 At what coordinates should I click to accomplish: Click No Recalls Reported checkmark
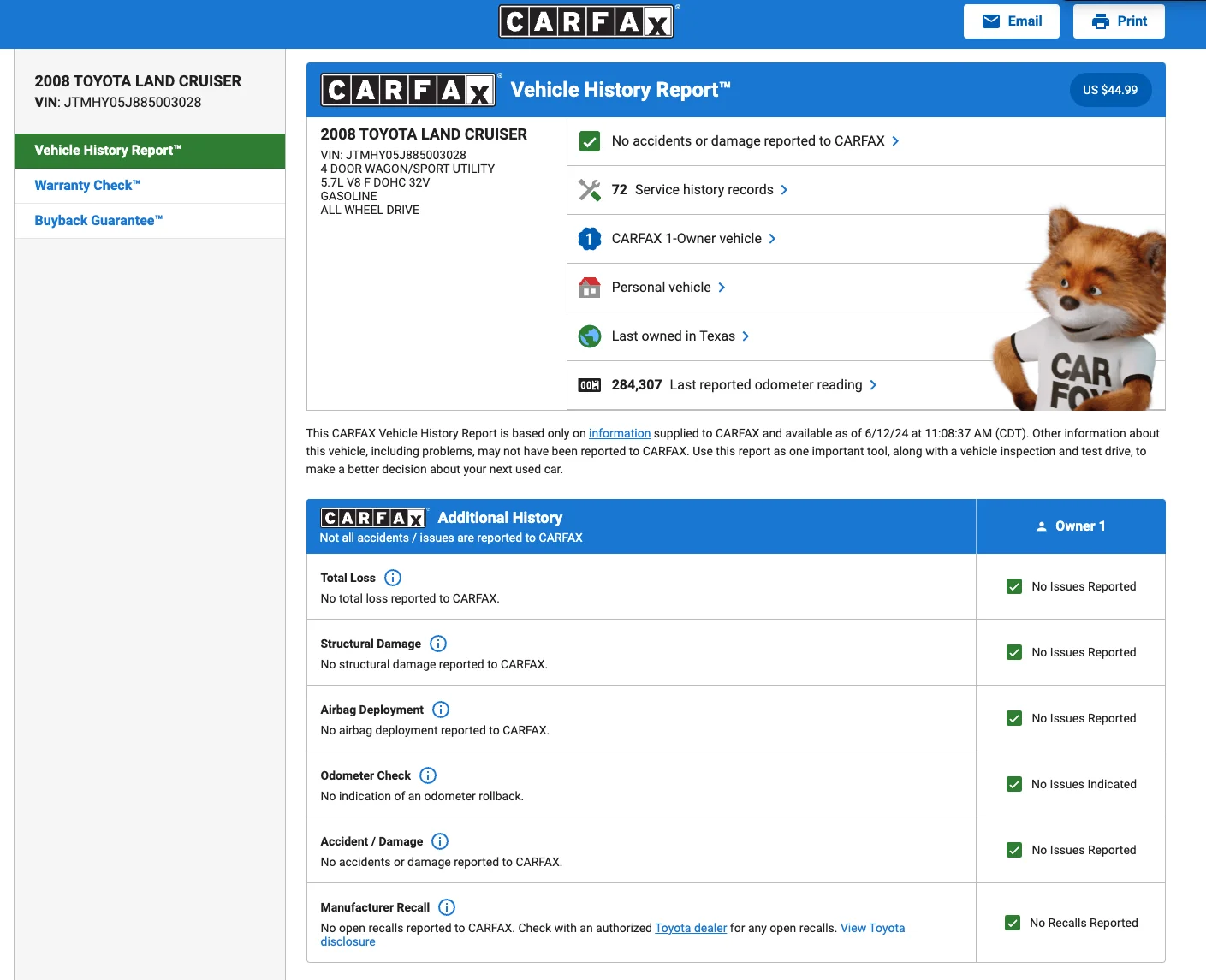1013,923
